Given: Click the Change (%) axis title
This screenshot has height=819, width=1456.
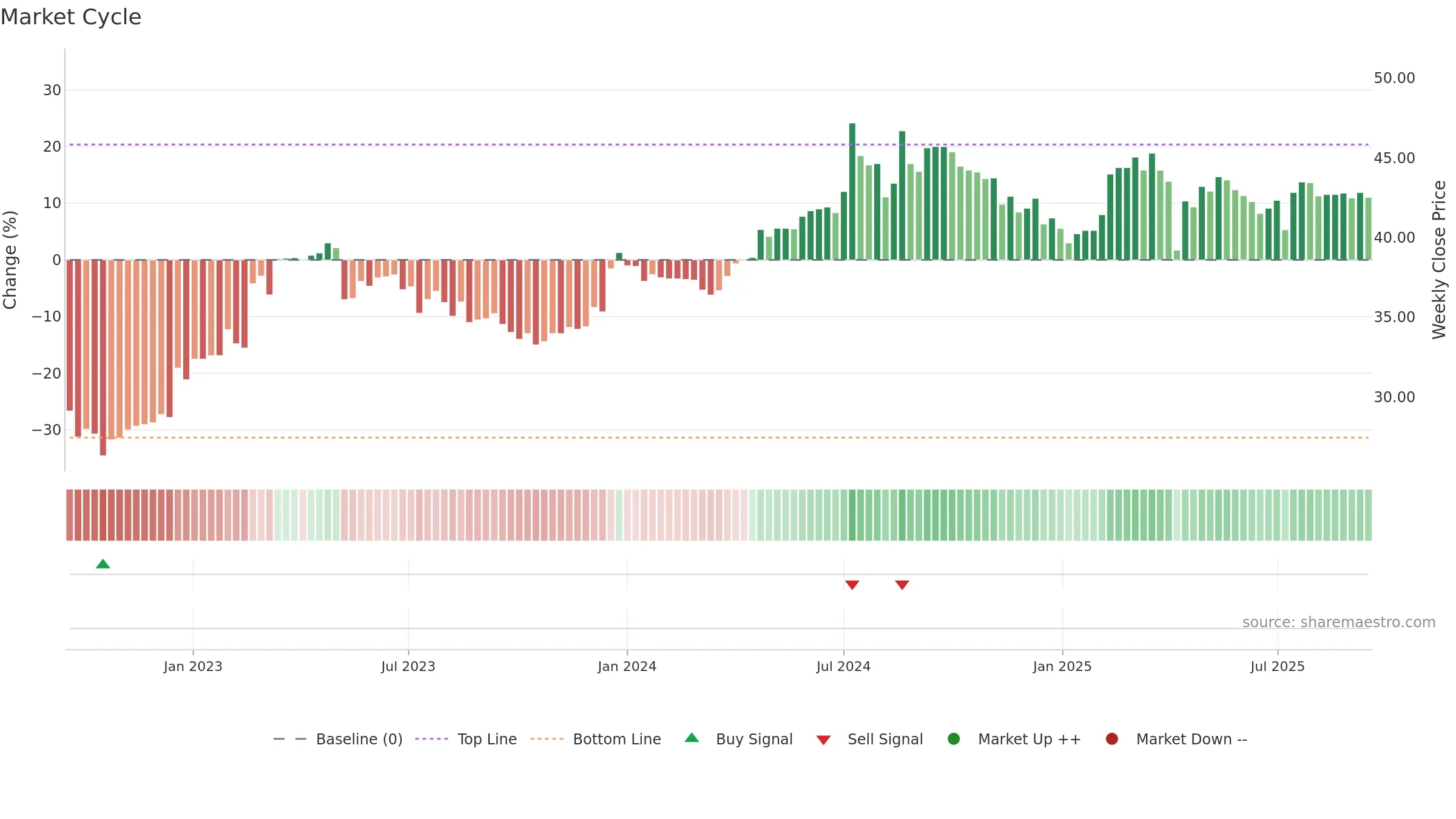Looking at the screenshot, I should point(10,260).
